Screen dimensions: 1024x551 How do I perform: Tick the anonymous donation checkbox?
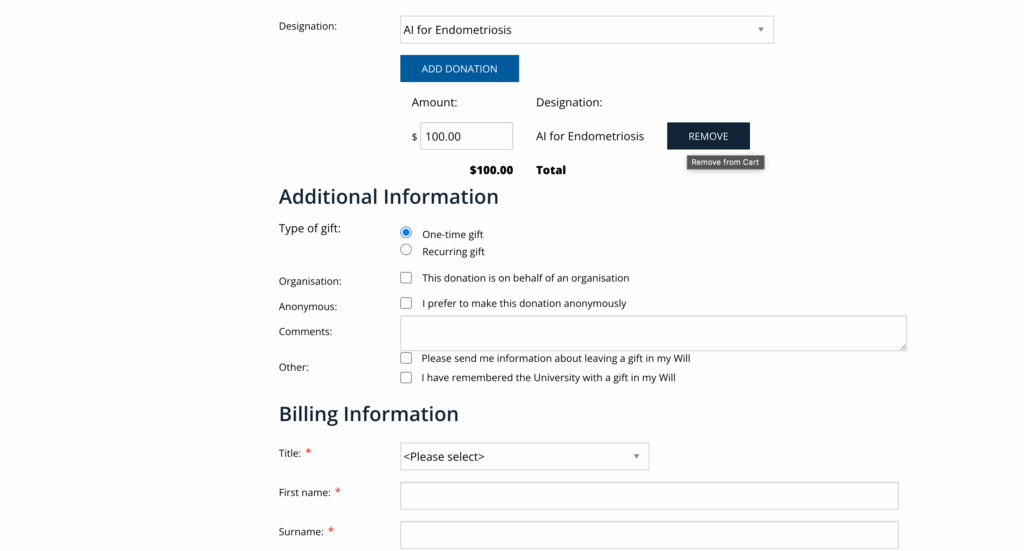pyautogui.click(x=406, y=303)
